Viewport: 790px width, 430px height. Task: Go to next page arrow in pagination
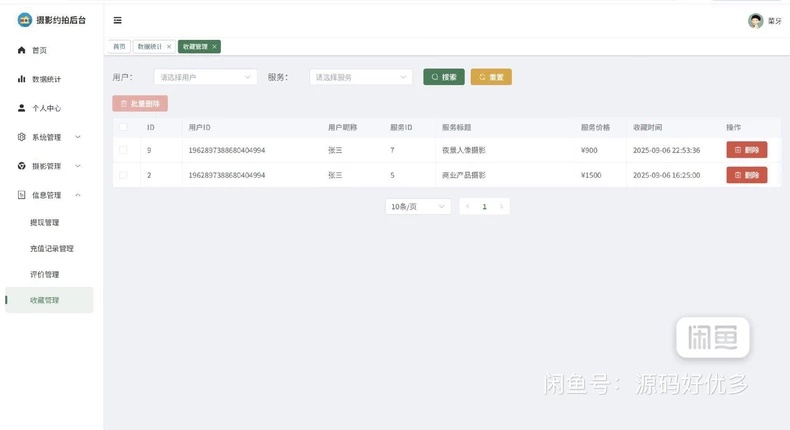point(501,206)
